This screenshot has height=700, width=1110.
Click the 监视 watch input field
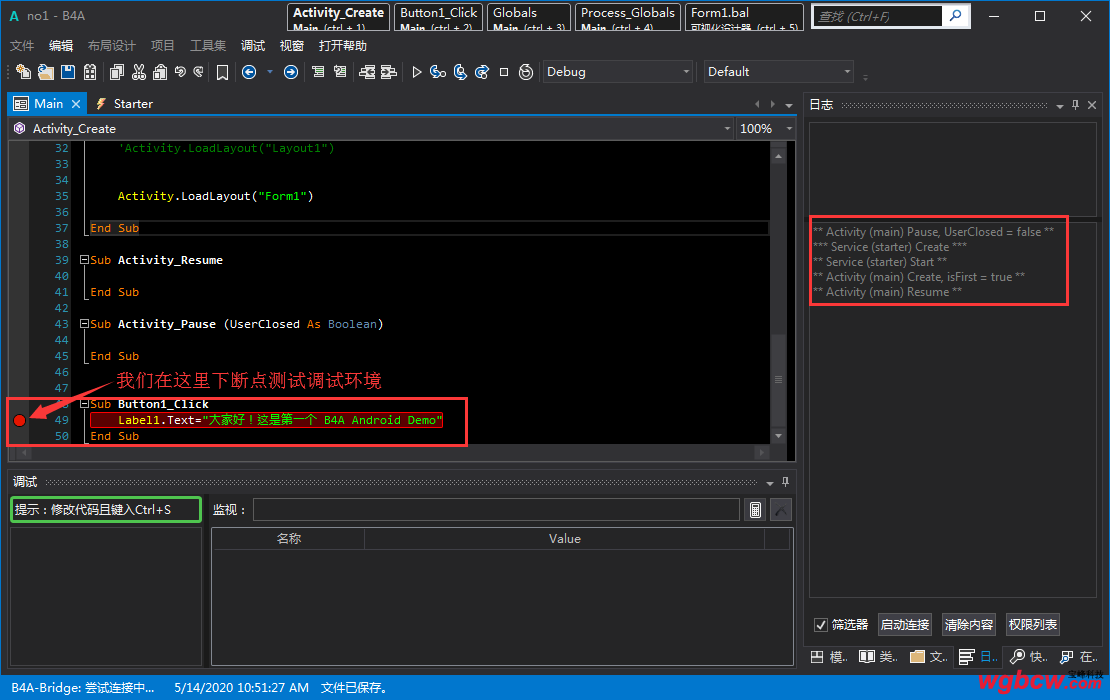496,510
